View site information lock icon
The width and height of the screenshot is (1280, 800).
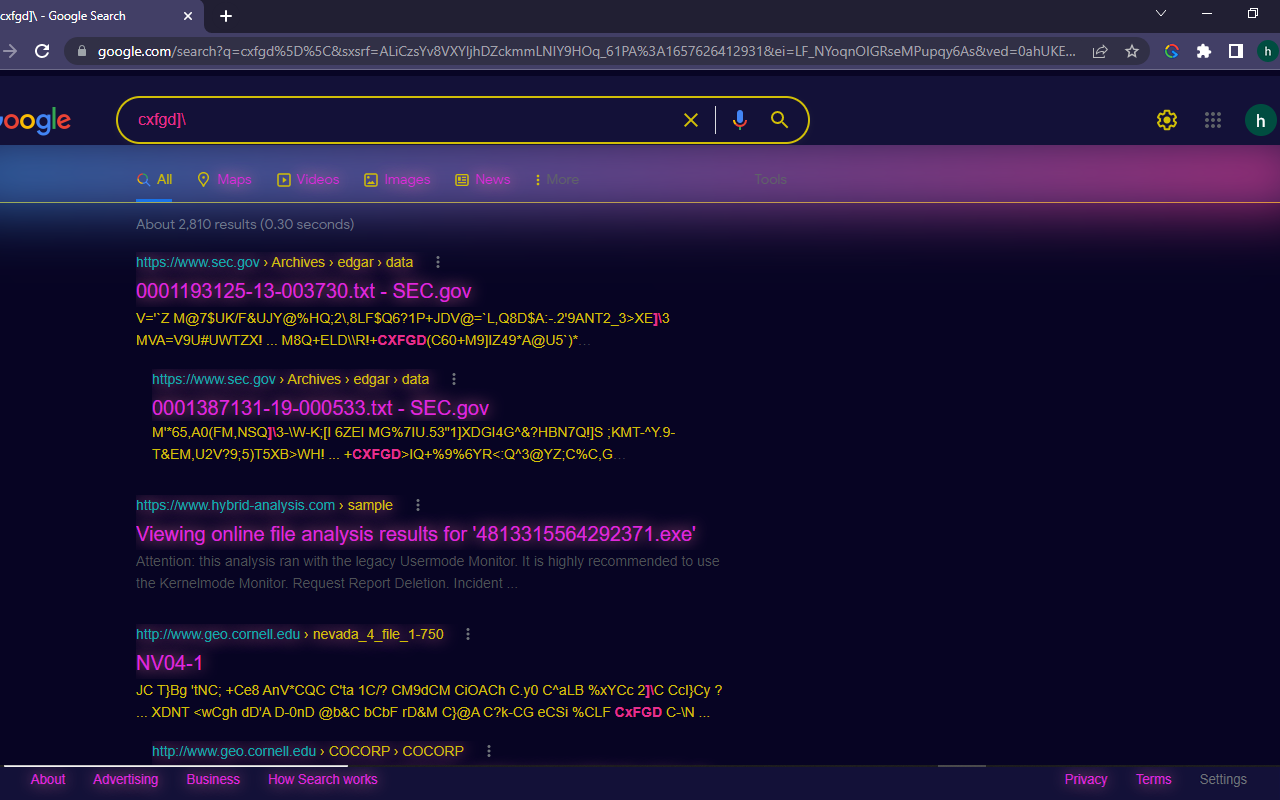click(82, 51)
